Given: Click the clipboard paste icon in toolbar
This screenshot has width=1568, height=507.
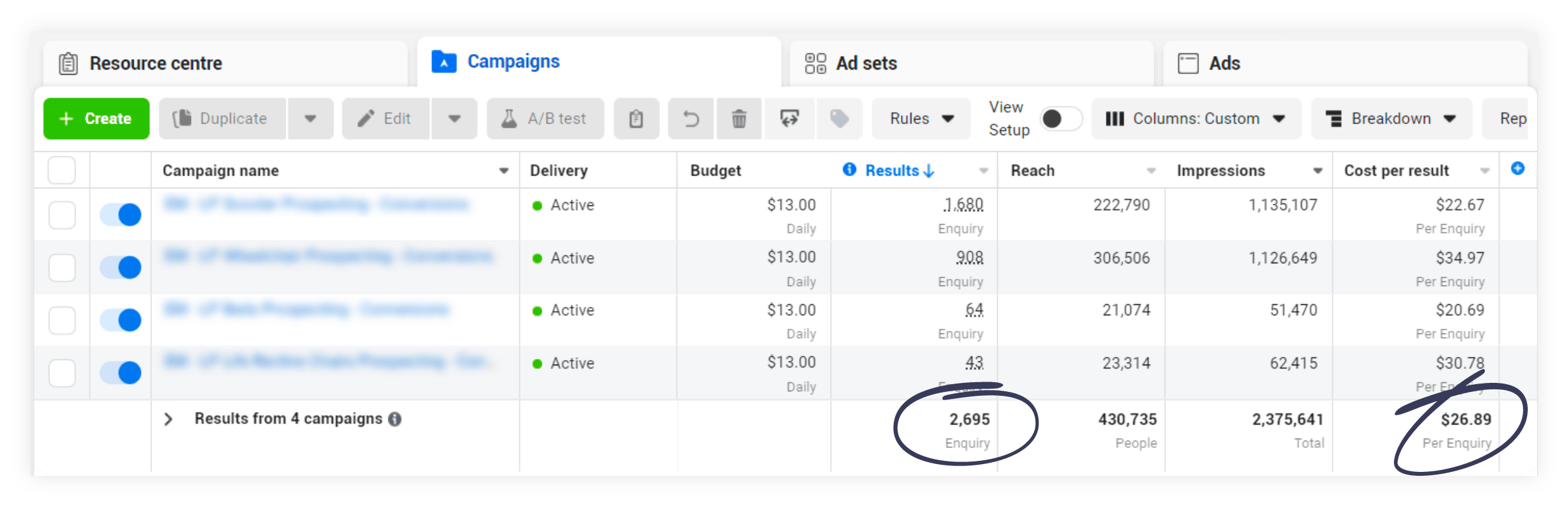Looking at the screenshot, I should click(x=636, y=119).
